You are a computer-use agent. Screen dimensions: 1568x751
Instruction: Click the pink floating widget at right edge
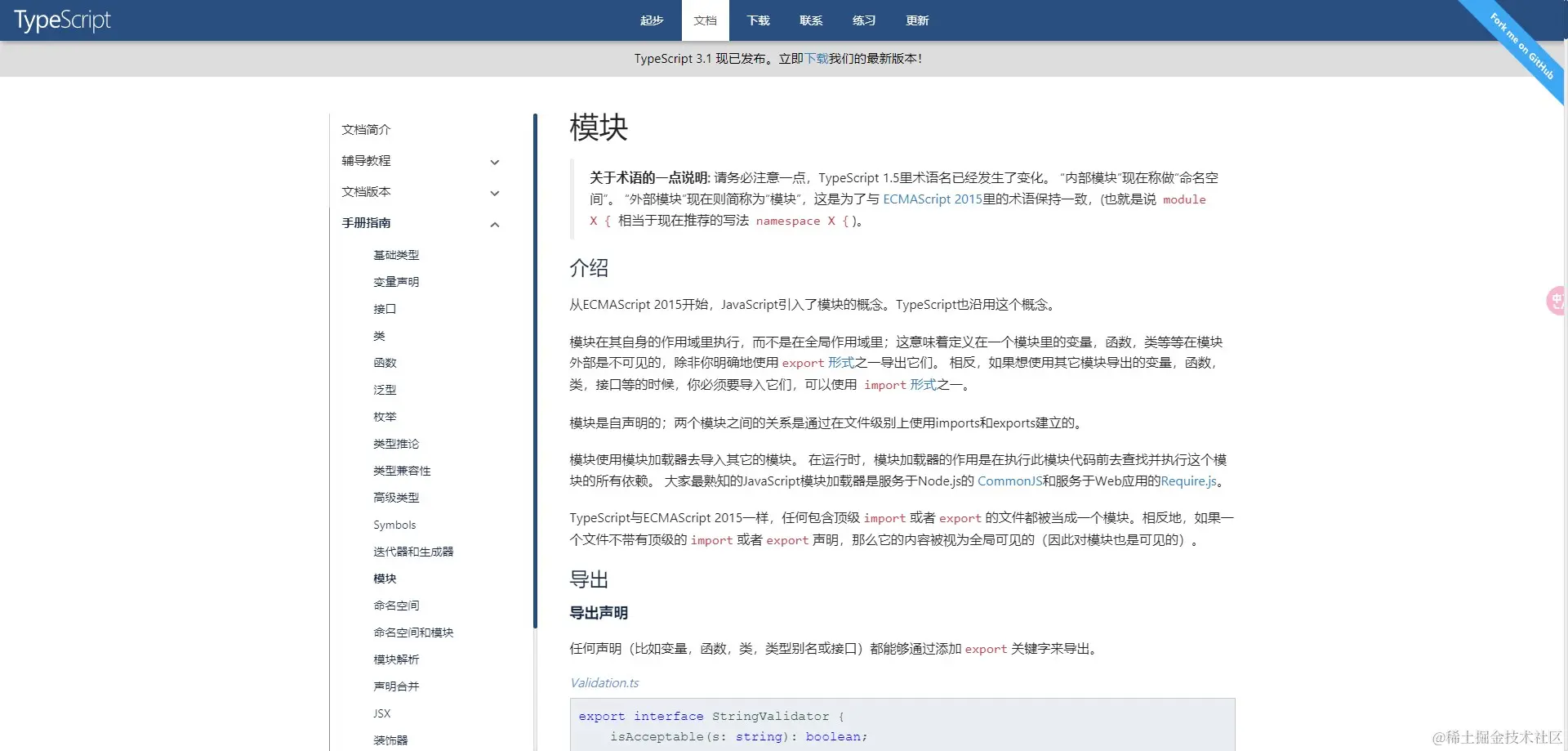coord(1557,301)
